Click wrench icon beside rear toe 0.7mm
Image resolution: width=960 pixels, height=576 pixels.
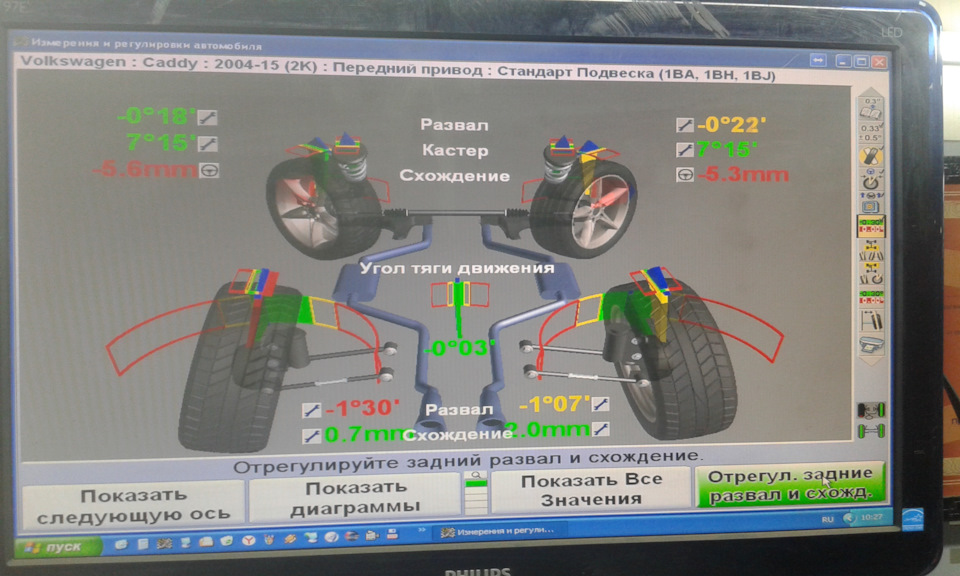point(312,436)
